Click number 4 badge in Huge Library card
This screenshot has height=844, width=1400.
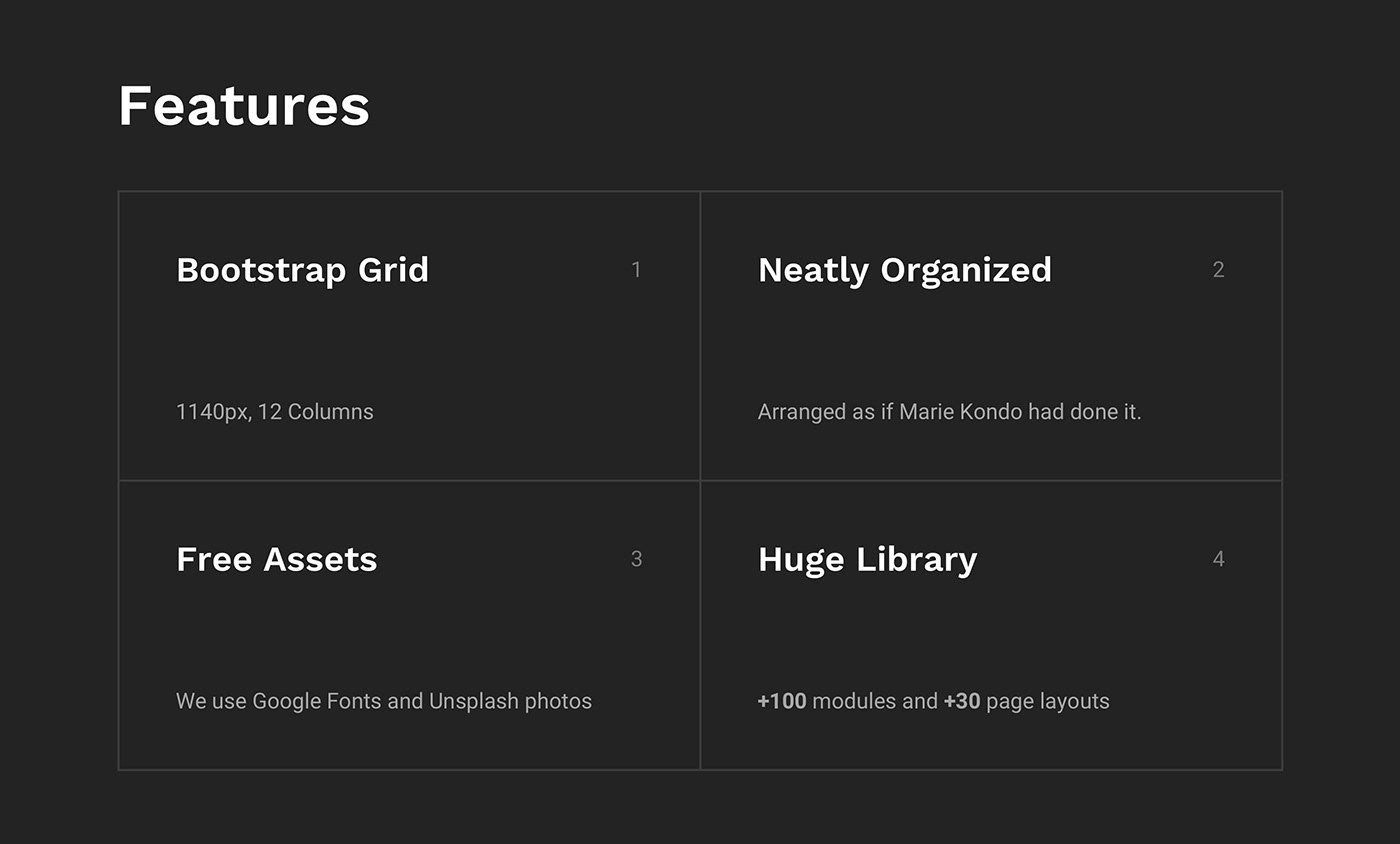1218,559
